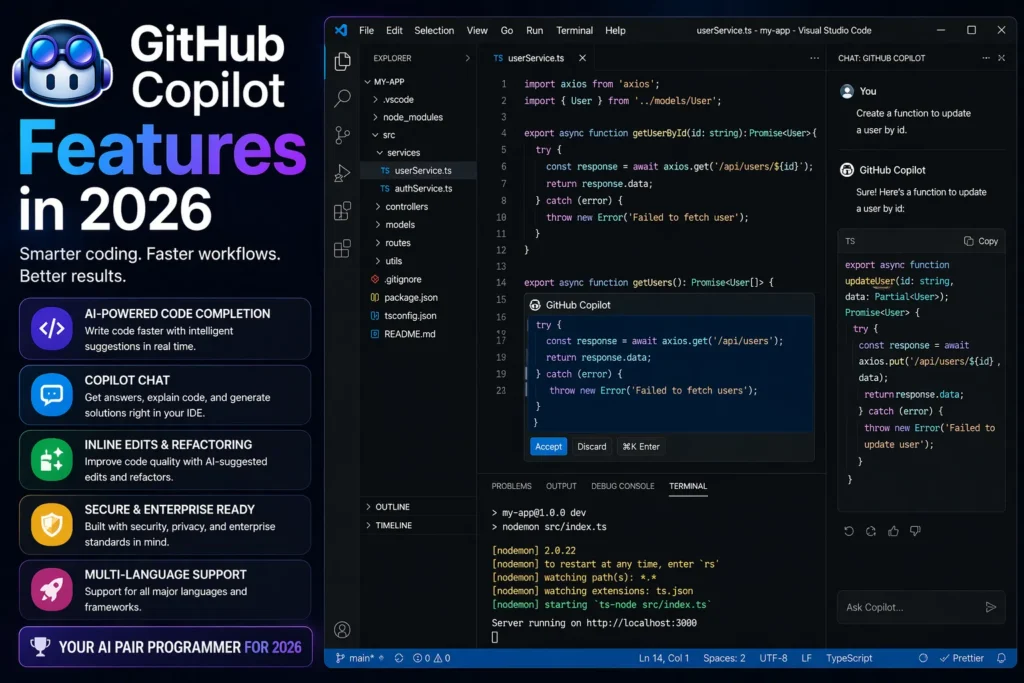
Task: Open the Run menu
Action: coord(534,30)
